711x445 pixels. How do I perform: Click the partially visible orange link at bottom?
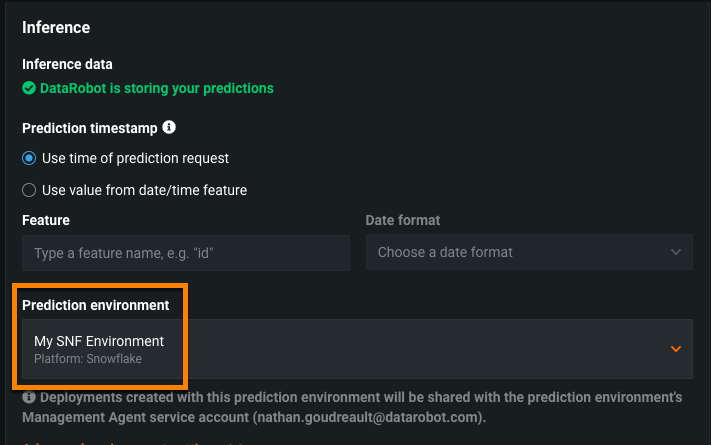click(120, 442)
